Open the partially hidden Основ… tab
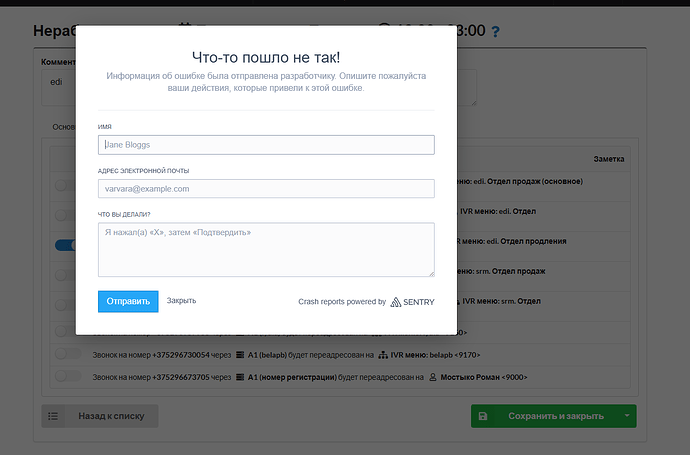 [63, 127]
